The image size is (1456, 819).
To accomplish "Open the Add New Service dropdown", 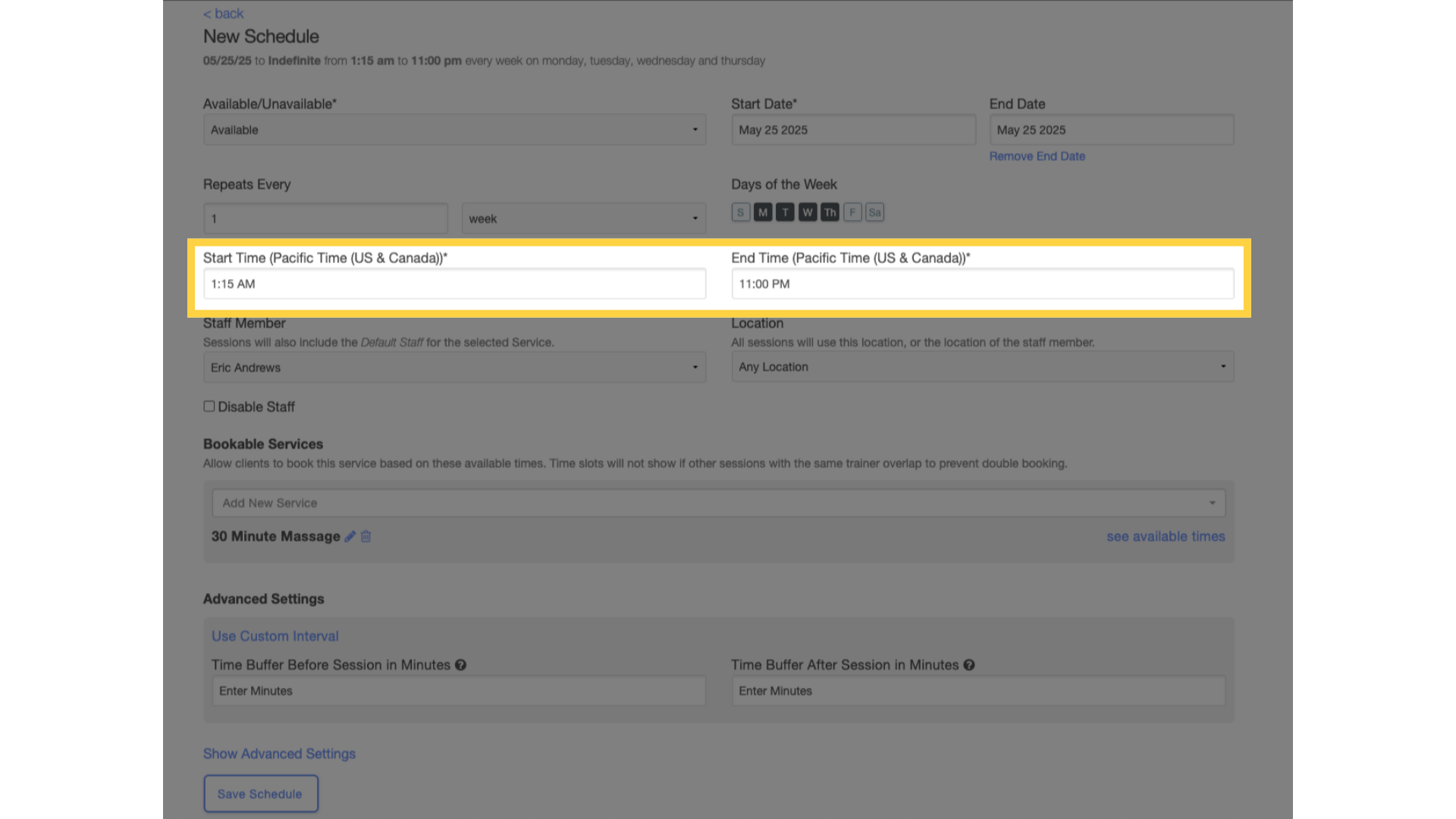I will pyautogui.click(x=718, y=503).
